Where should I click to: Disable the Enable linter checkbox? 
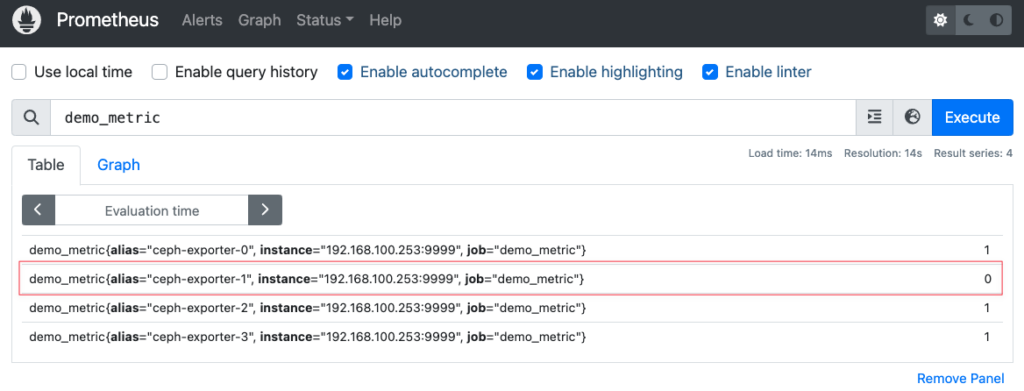pyautogui.click(x=710, y=72)
